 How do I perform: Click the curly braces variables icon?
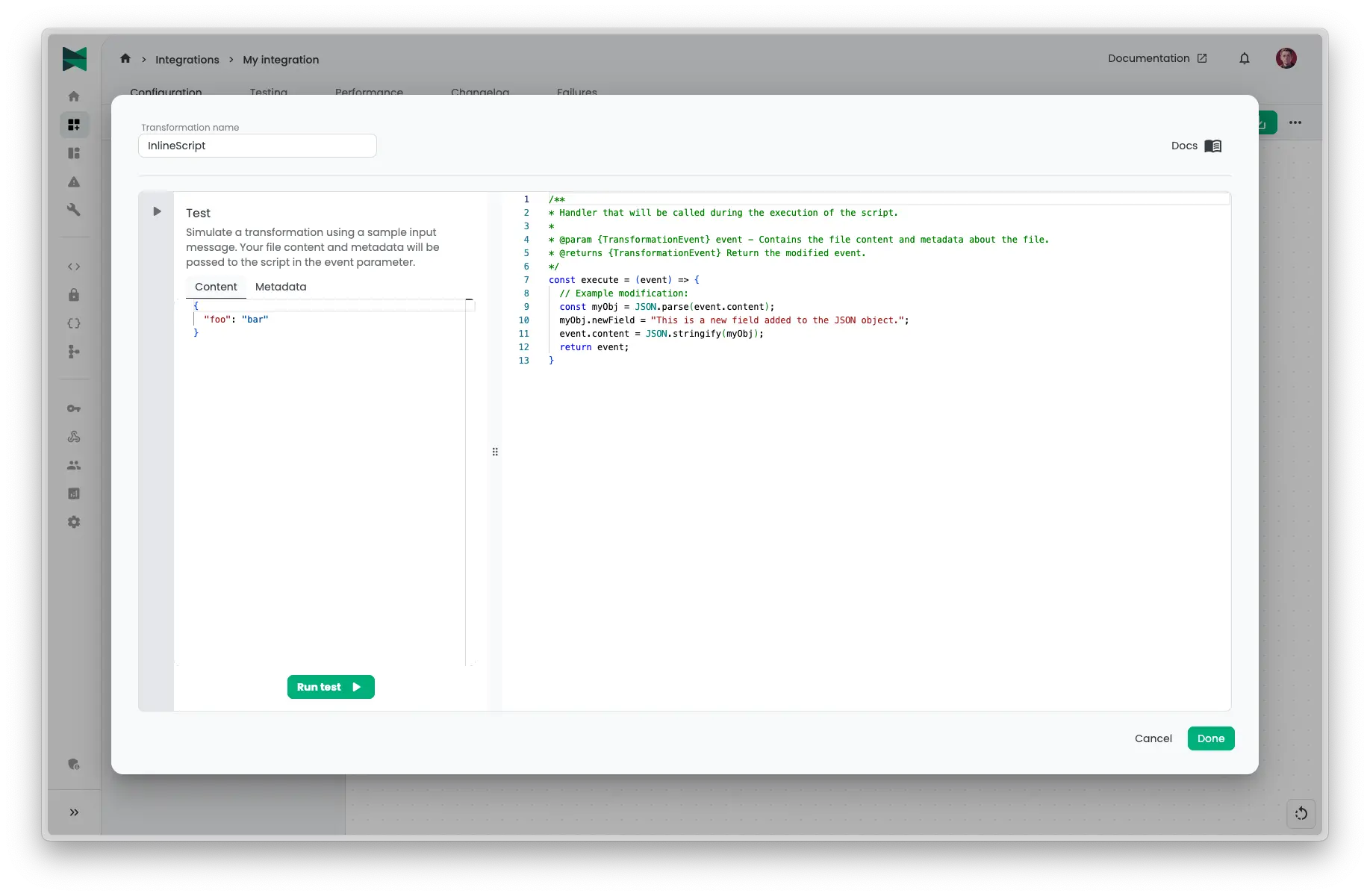coord(74,323)
